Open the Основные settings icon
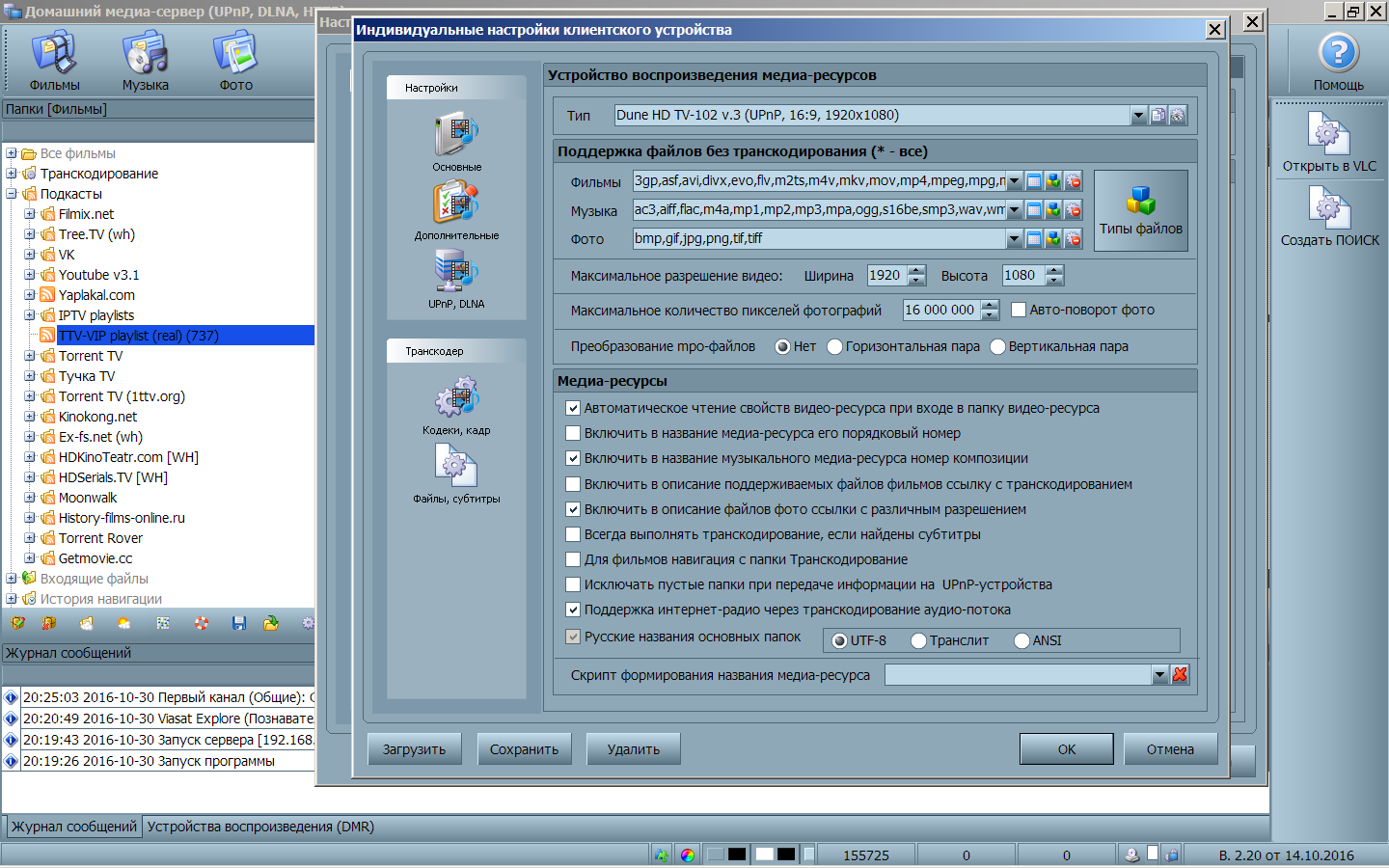The height and width of the screenshot is (868, 1389). (456, 136)
